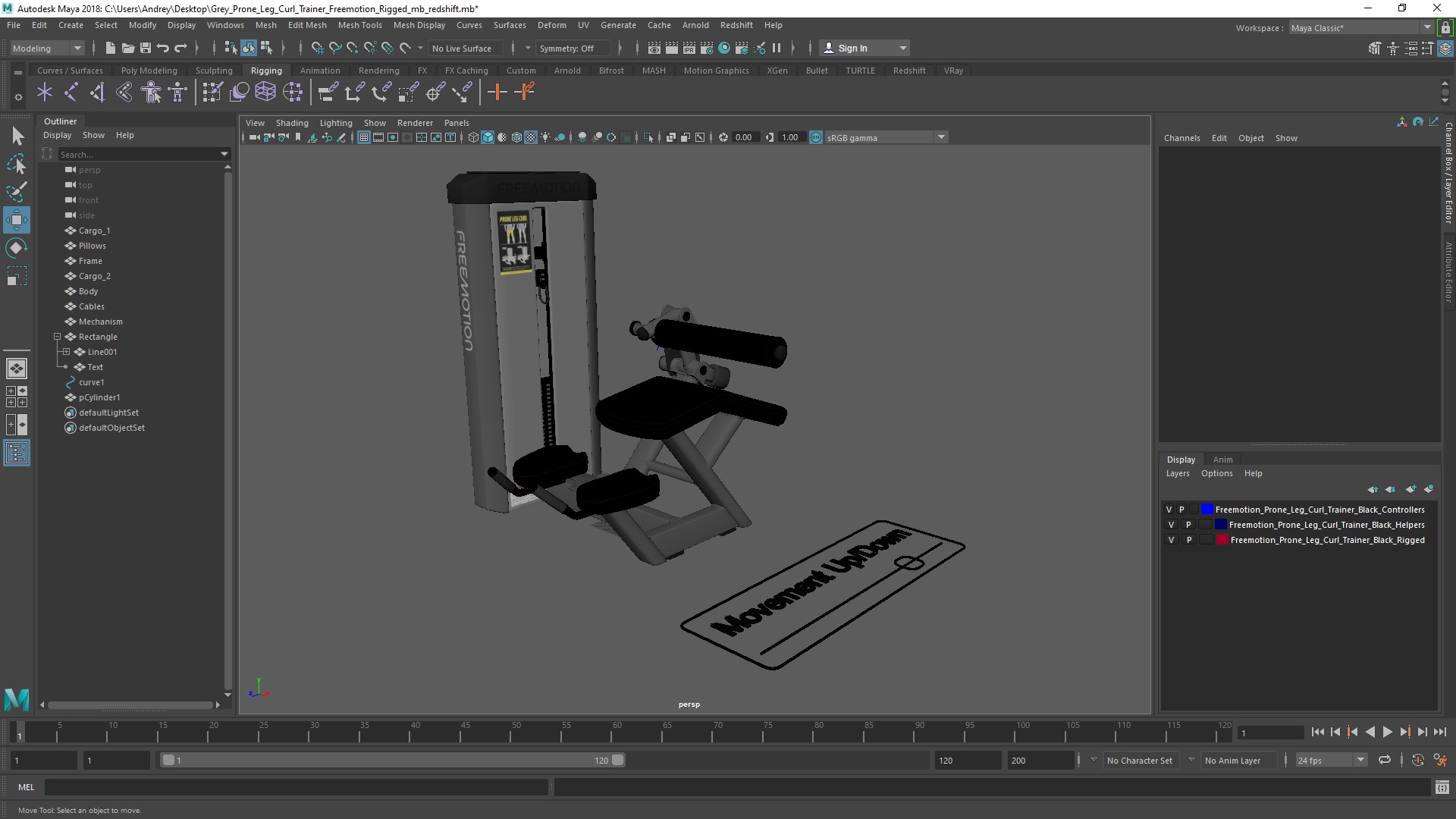Click the MEL command line input field

[297, 787]
